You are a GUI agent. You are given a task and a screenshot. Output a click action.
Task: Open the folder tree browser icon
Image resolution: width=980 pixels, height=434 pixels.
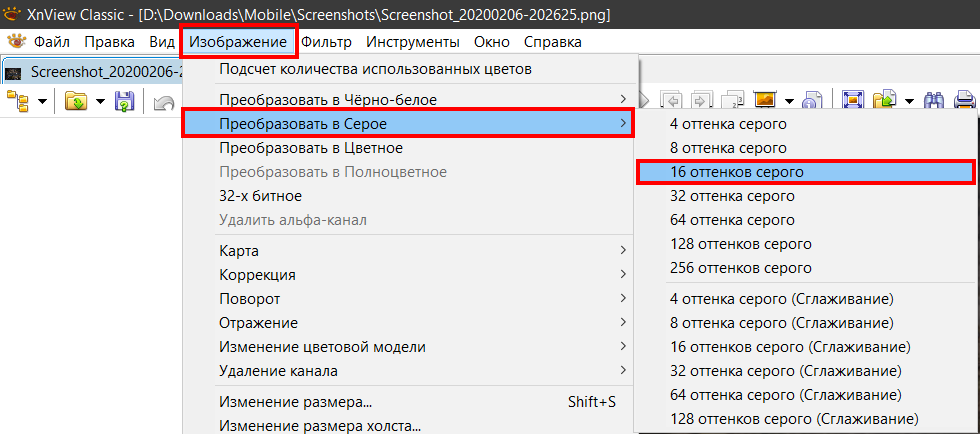click(x=18, y=100)
